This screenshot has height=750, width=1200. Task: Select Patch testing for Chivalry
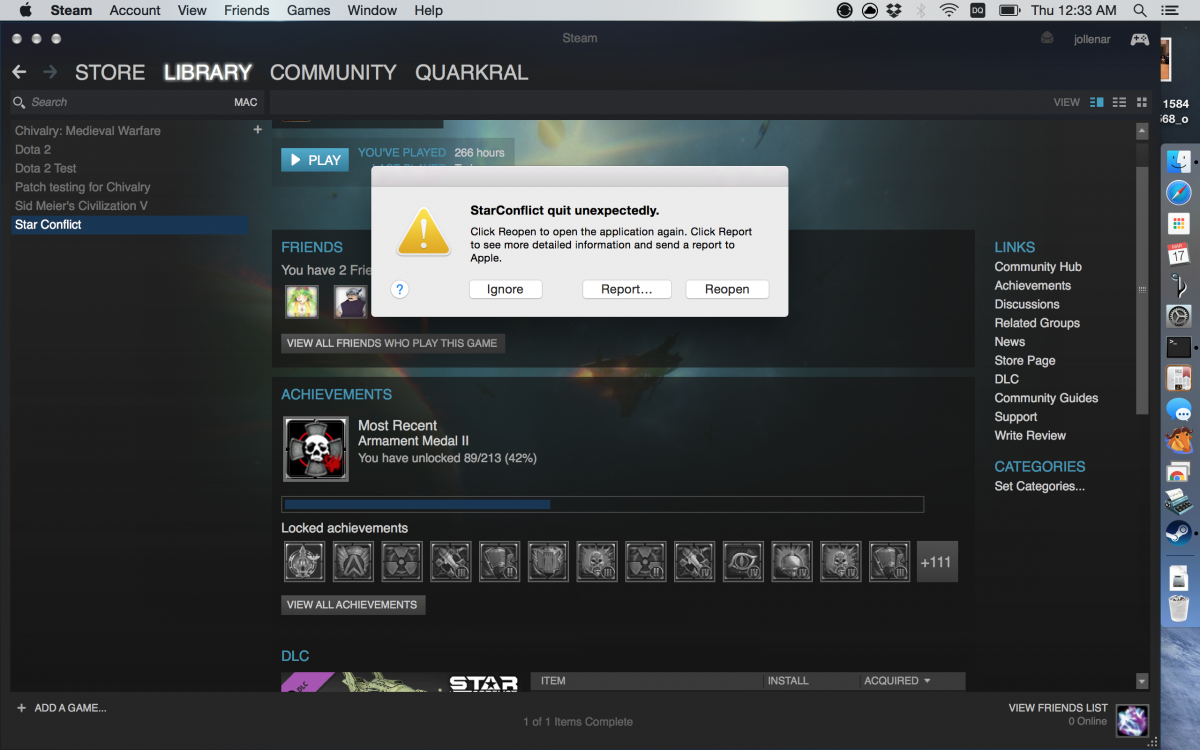tap(83, 187)
